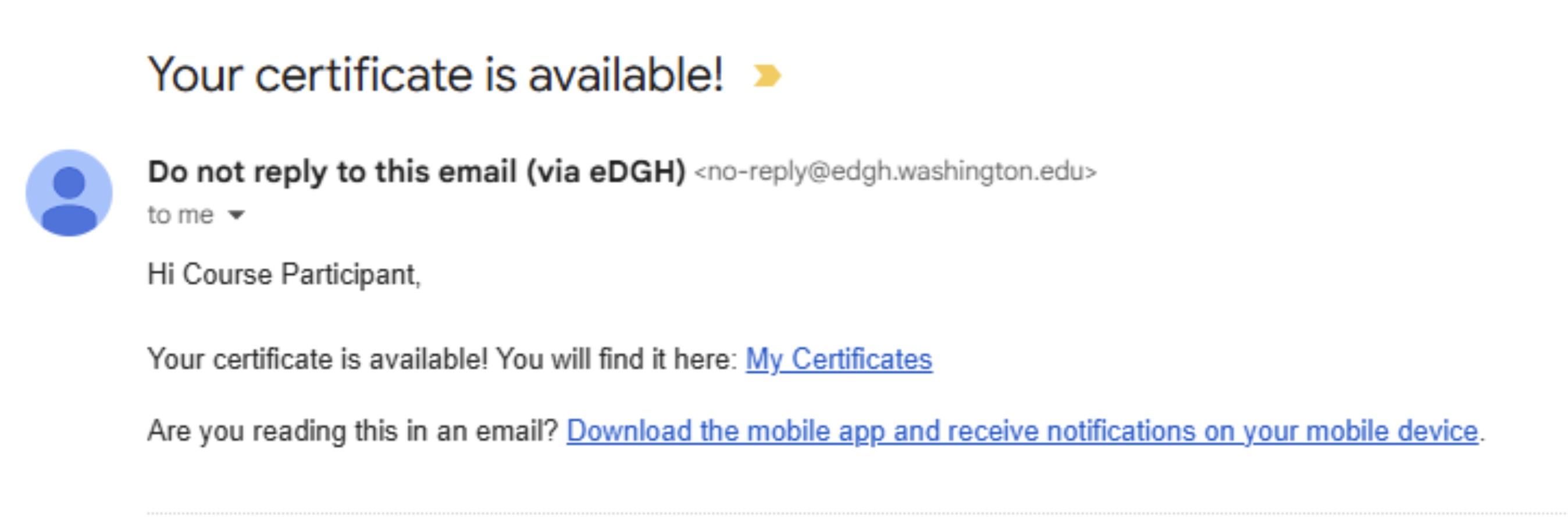The height and width of the screenshot is (518, 1568).
Task: Click the words "Course Participant" in the greeting
Action: pyautogui.click(x=301, y=274)
